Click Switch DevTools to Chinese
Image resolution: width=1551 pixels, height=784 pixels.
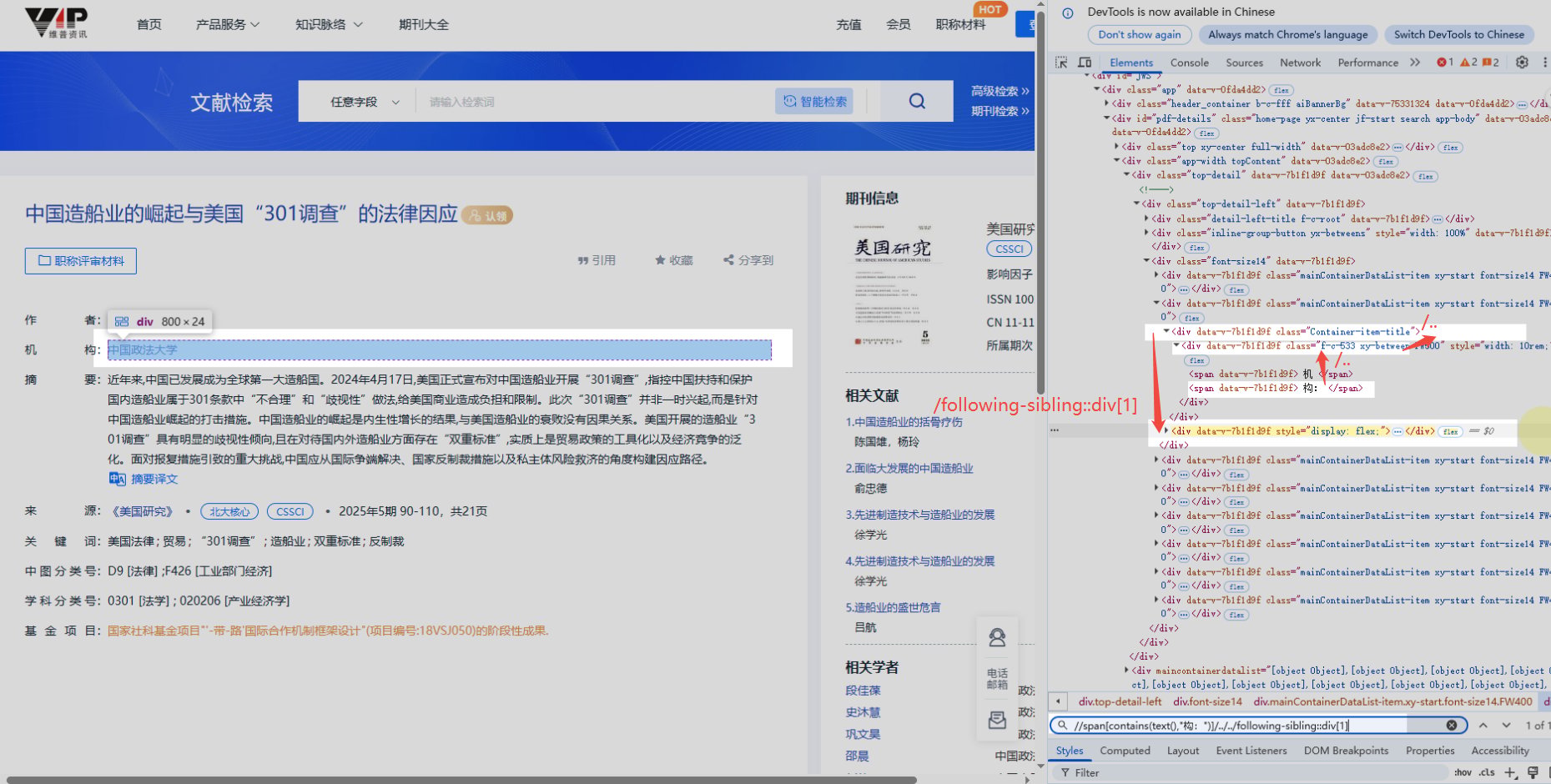click(1458, 34)
